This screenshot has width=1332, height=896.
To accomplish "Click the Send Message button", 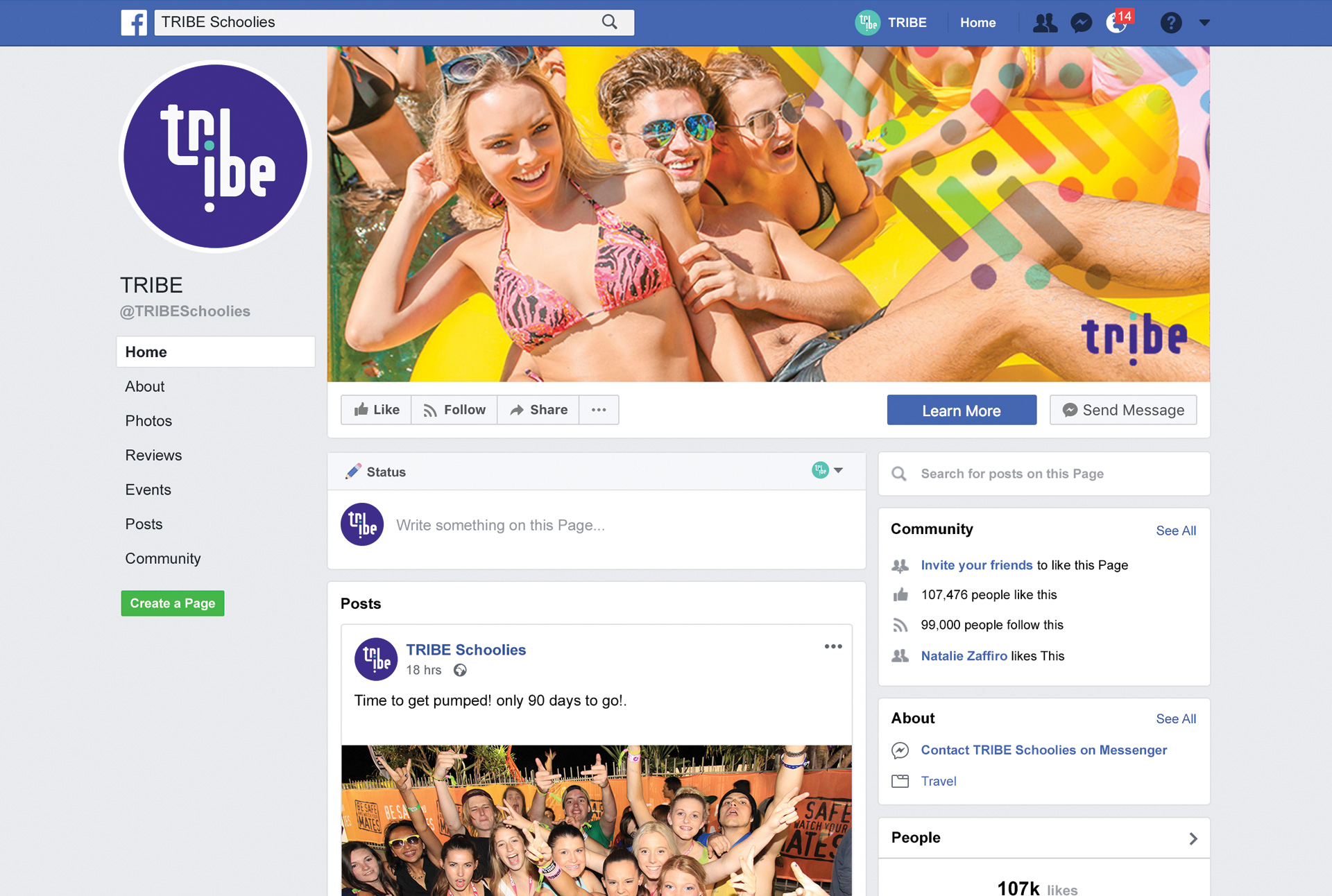I will coord(1123,410).
